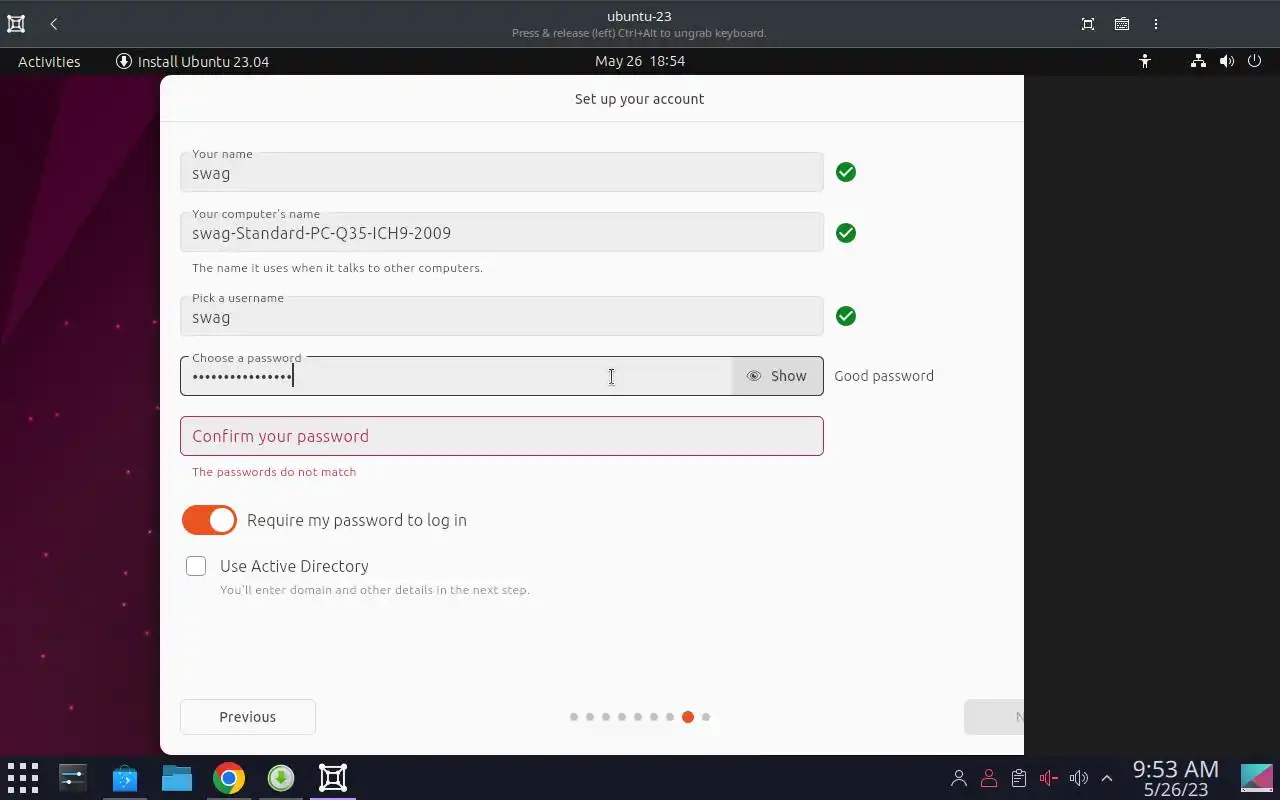Open the file manager folder icon

pyautogui.click(x=177, y=778)
